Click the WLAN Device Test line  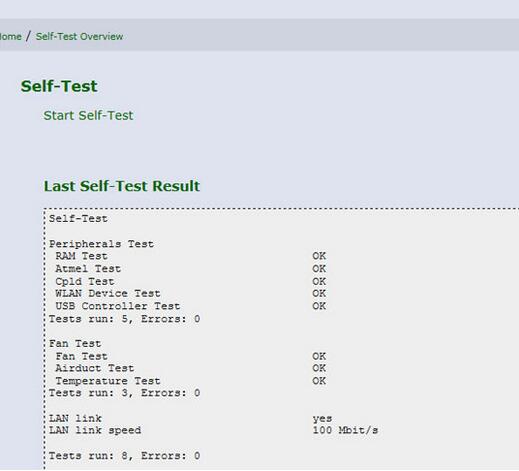[x=191, y=293]
